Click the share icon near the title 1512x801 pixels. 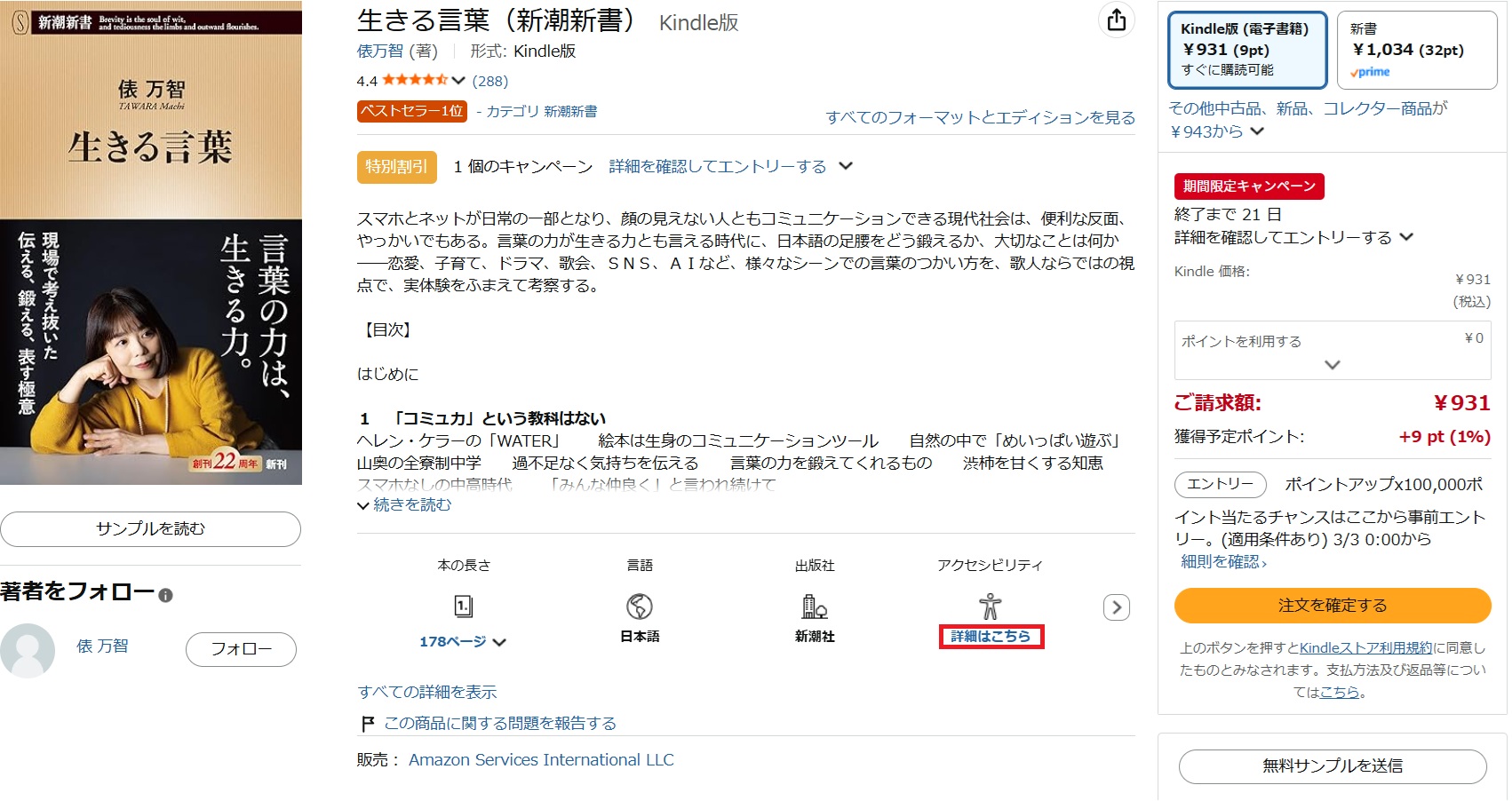pyautogui.click(x=1117, y=20)
